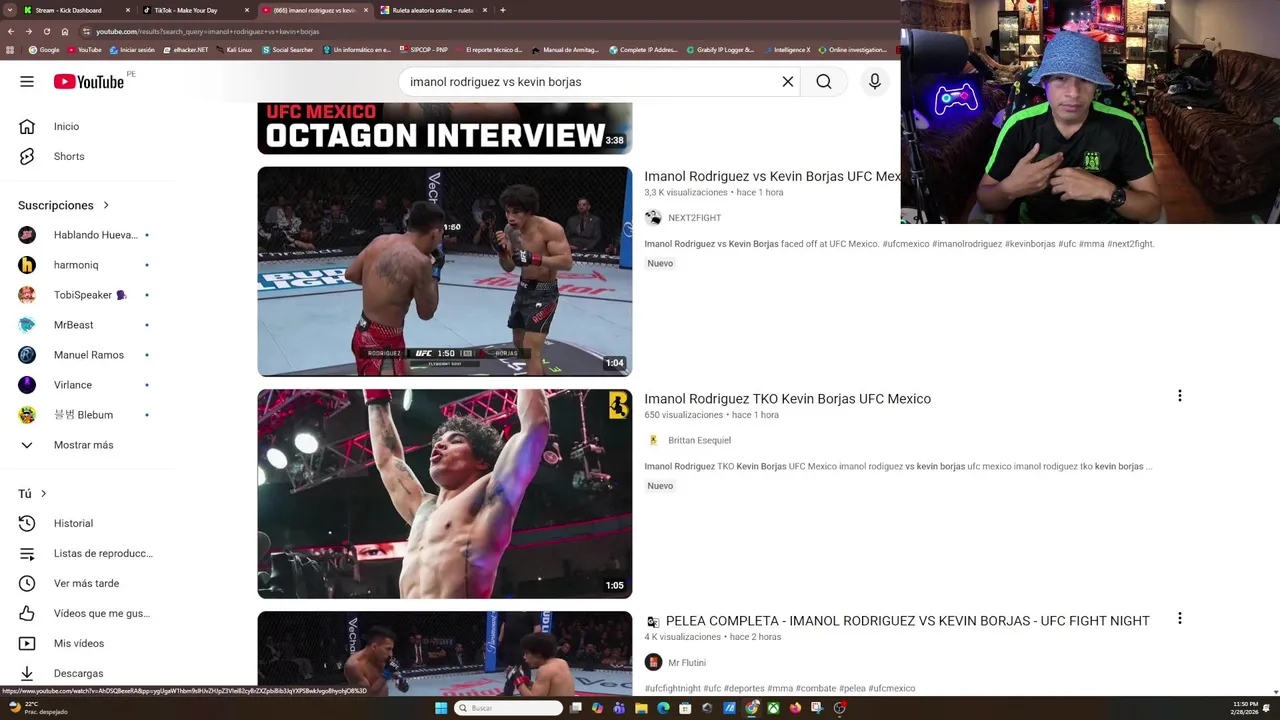Select the imanol rodriguez YouTube tab
Viewport: 1280px width, 720px height.
click(x=315, y=10)
